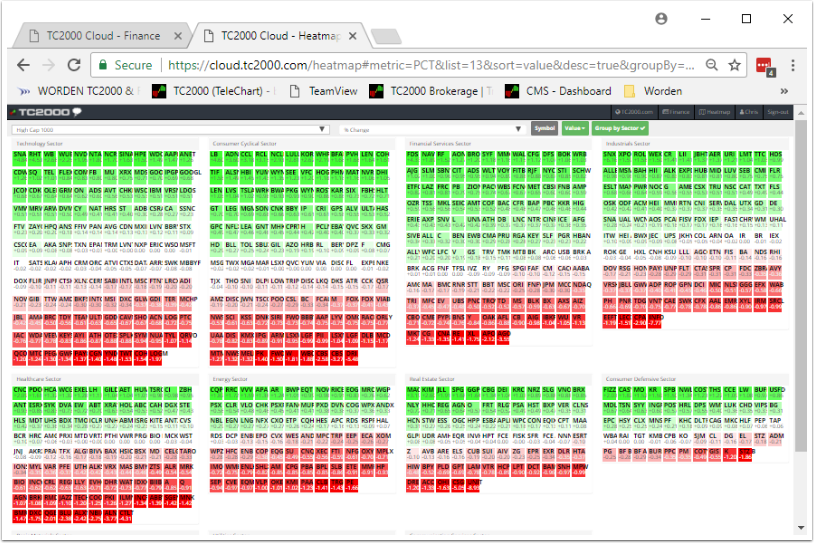Open the red extension icon with badge 4
This screenshot has height=543, width=814.
[765, 66]
